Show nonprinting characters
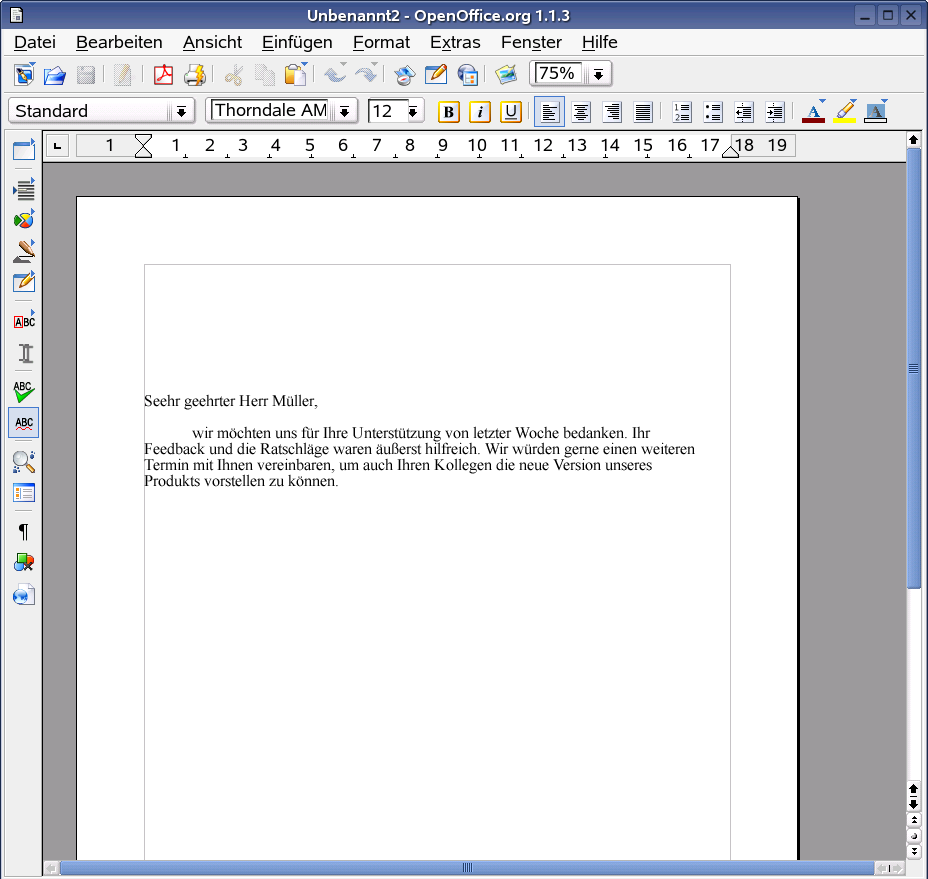The width and height of the screenshot is (928, 879). click(23, 532)
